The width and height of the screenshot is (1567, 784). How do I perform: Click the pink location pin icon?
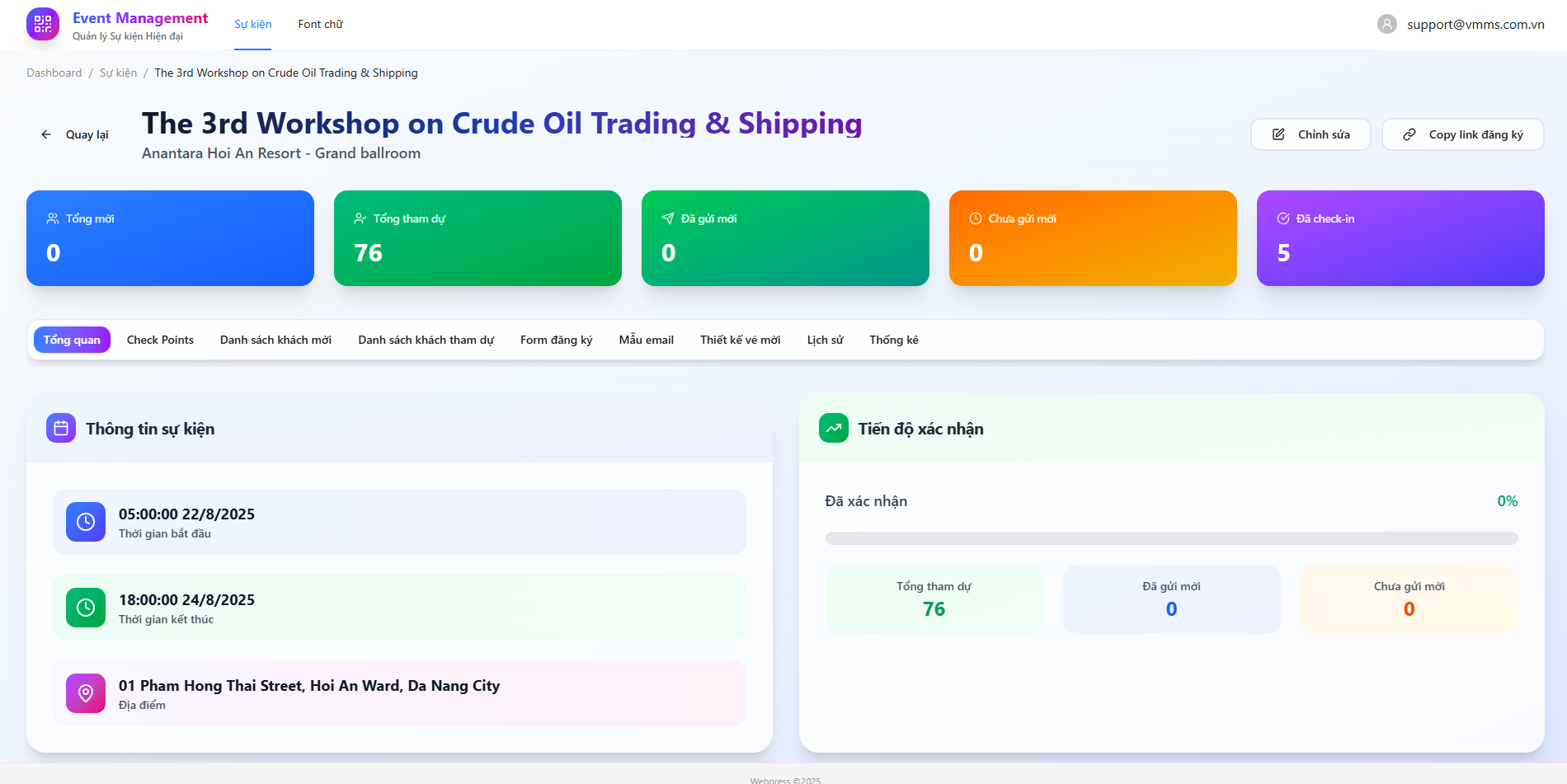coord(86,693)
